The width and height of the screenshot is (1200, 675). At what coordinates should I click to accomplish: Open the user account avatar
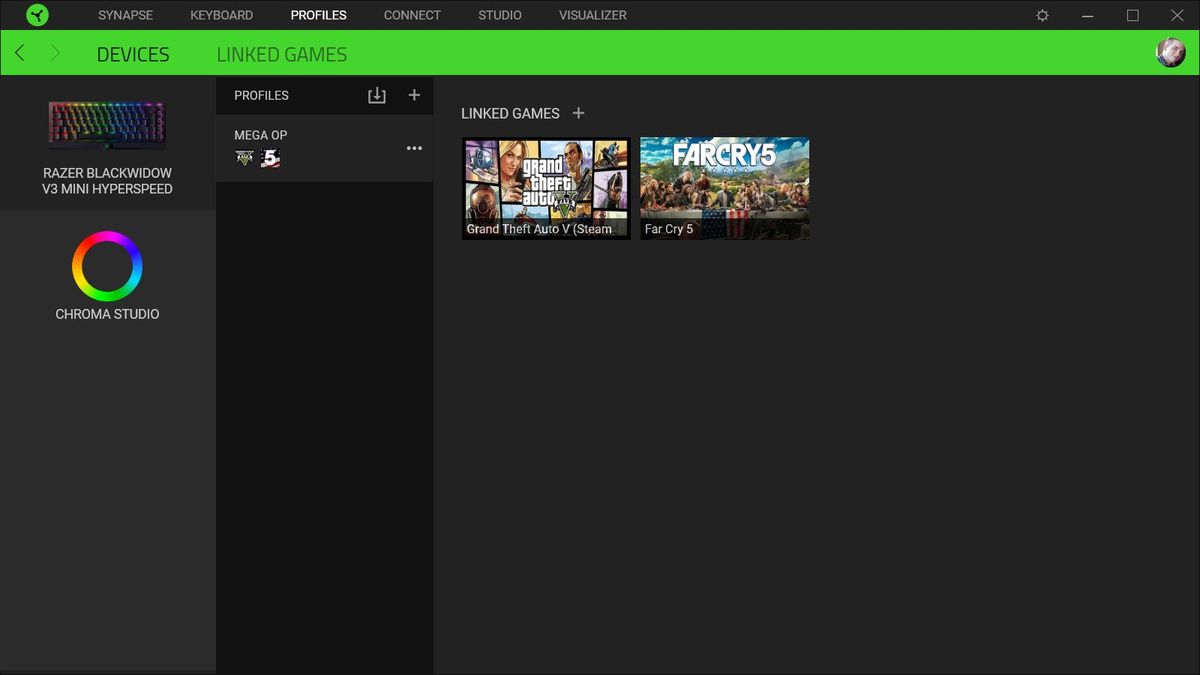[x=1171, y=53]
